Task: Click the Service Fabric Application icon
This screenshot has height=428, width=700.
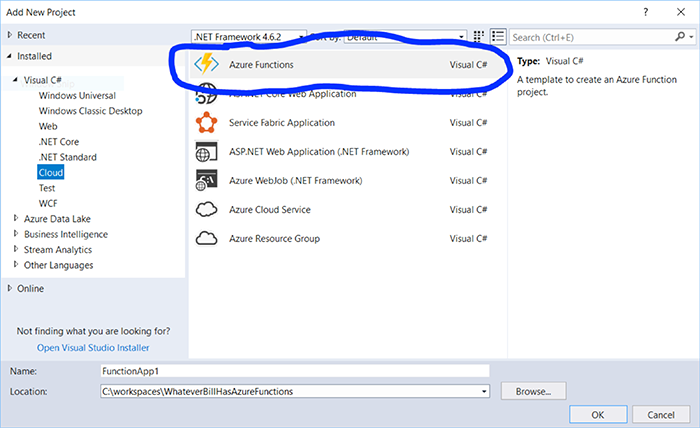Action: click(x=206, y=122)
